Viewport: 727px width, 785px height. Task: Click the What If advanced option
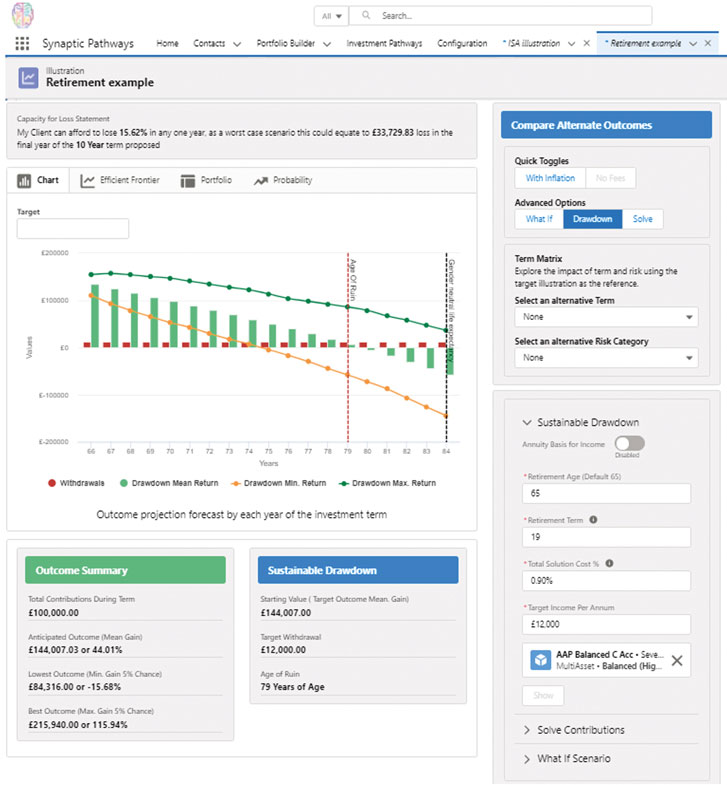pyautogui.click(x=539, y=219)
